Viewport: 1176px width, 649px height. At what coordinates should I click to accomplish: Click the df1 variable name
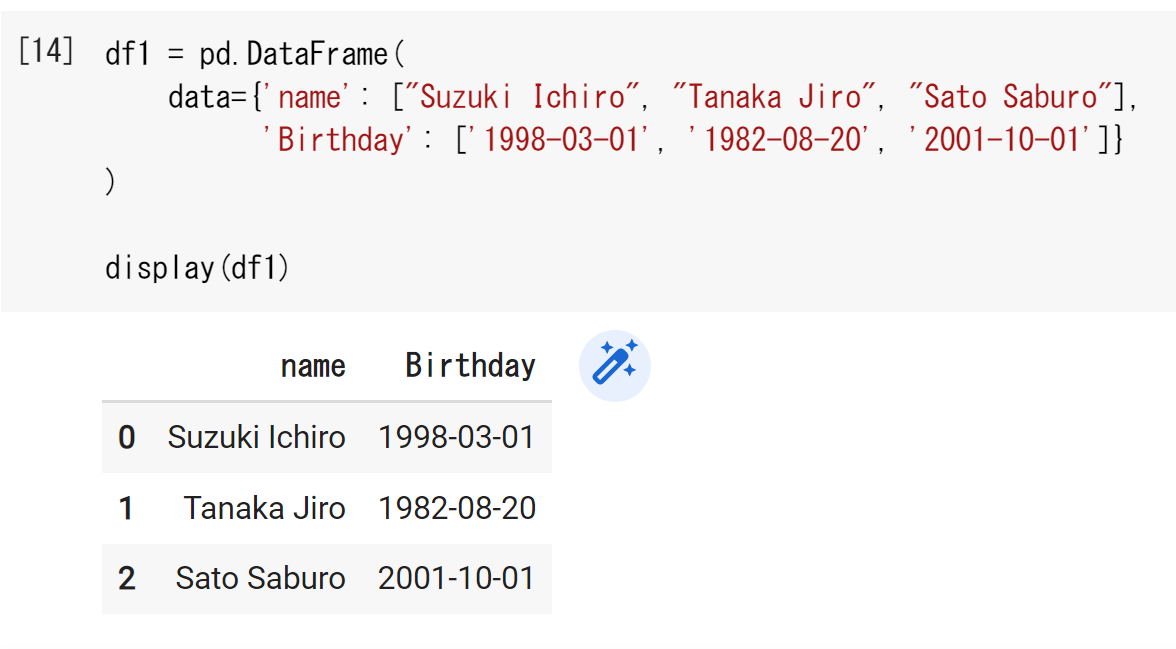coord(126,53)
